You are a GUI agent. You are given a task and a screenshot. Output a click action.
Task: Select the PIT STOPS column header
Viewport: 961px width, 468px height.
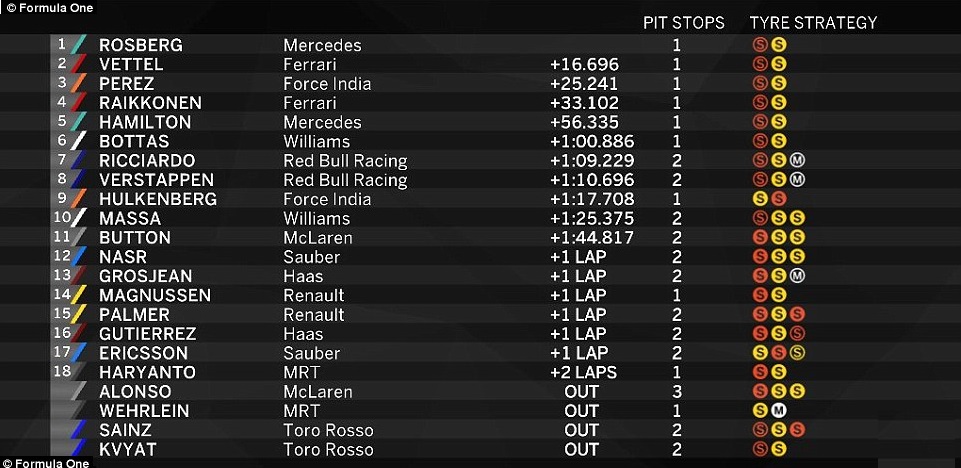[x=683, y=22]
